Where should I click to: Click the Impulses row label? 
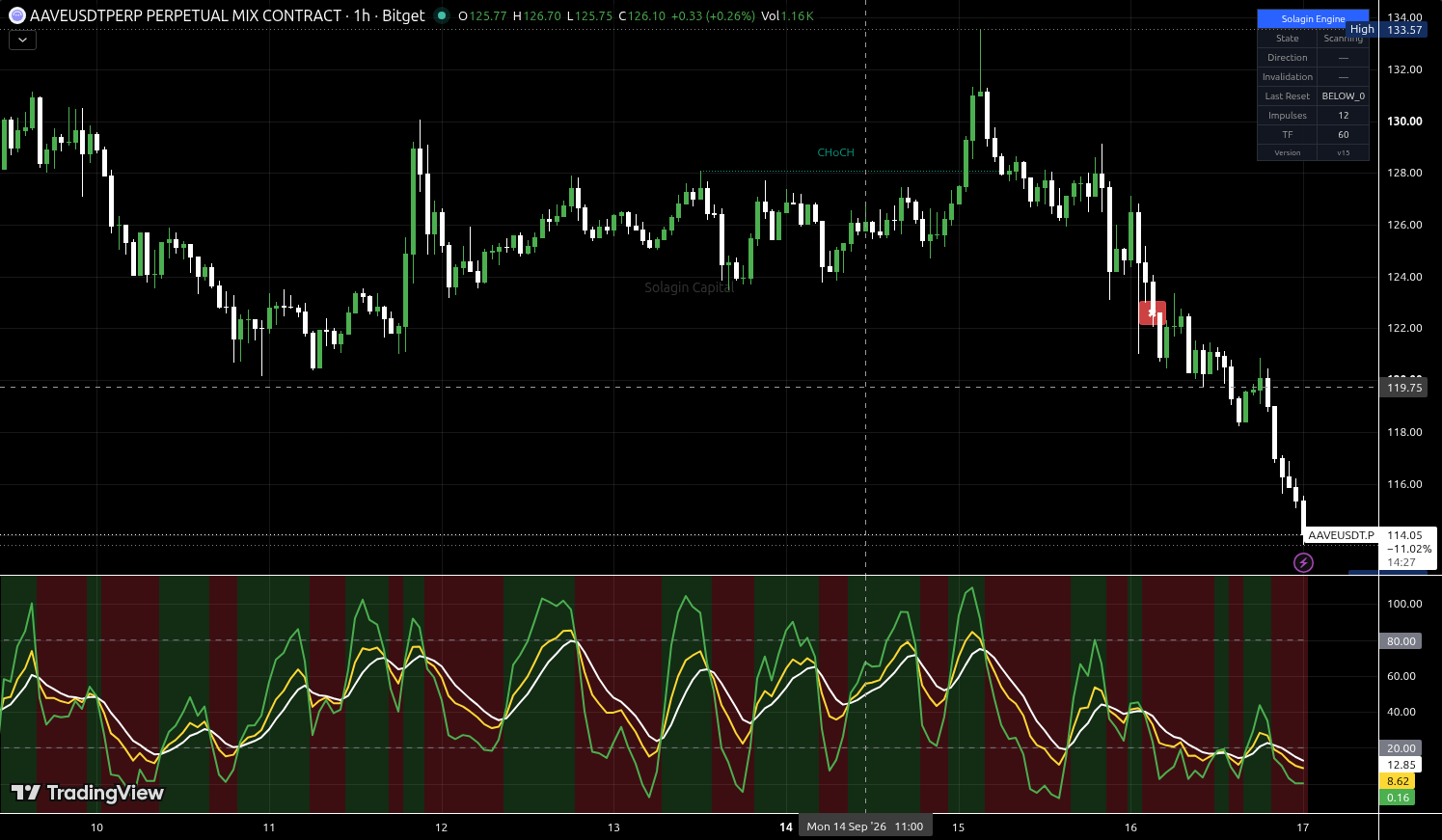click(1288, 116)
